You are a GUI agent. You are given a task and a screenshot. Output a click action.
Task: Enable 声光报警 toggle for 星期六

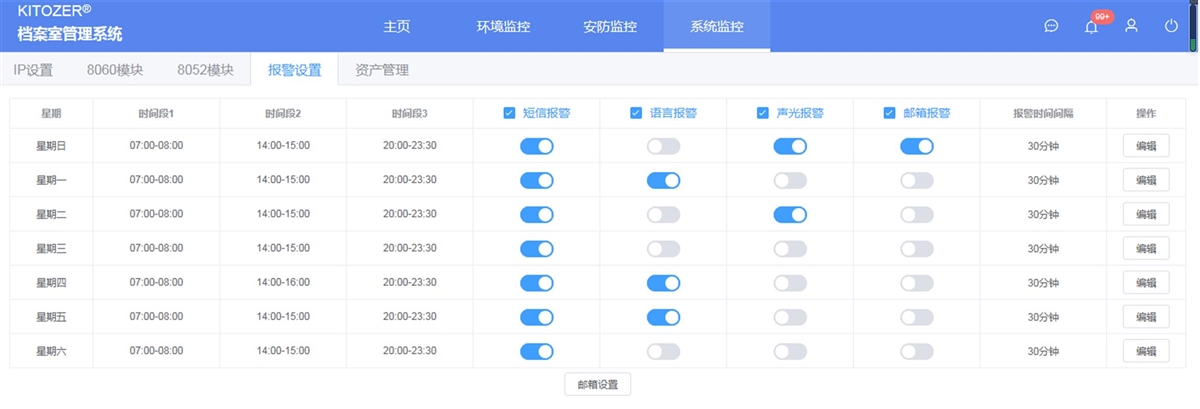[x=790, y=351]
